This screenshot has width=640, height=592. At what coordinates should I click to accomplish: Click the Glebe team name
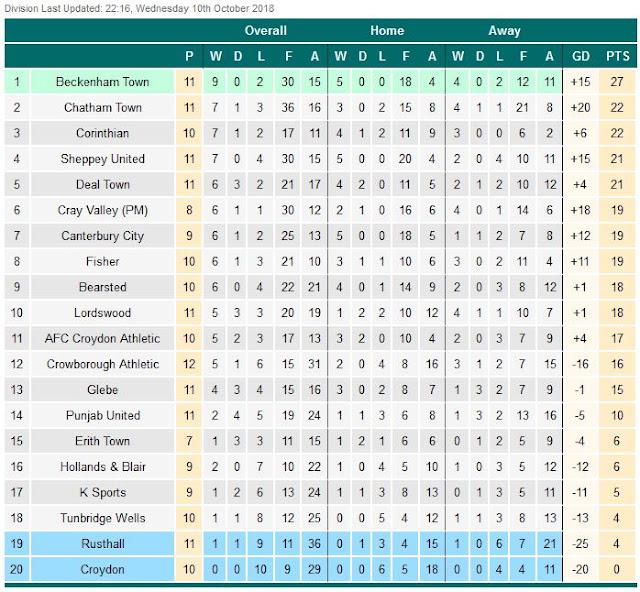pyautogui.click(x=102, y=390)
